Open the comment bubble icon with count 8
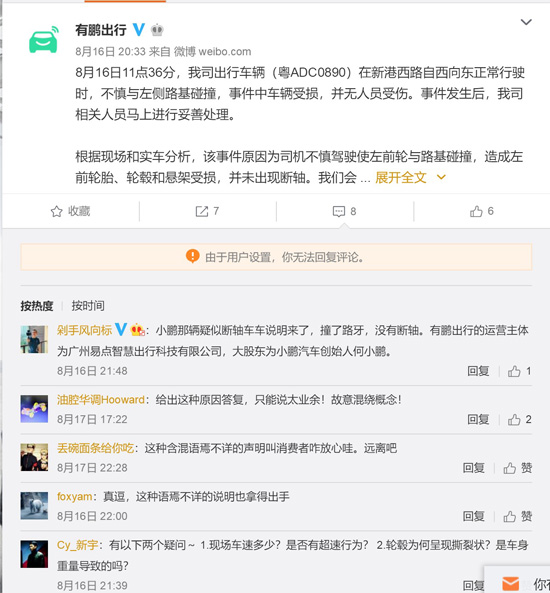Screen dimensions: 550x593 pyautogui.click(x=339, y=211)
